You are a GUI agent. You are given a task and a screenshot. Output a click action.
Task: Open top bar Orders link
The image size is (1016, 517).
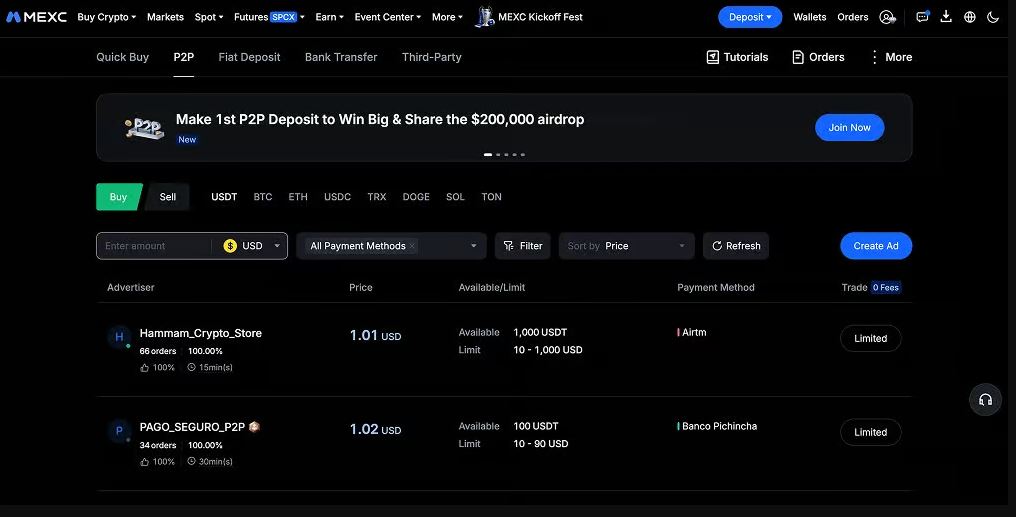pyautogui.click(x=853, y=17)
